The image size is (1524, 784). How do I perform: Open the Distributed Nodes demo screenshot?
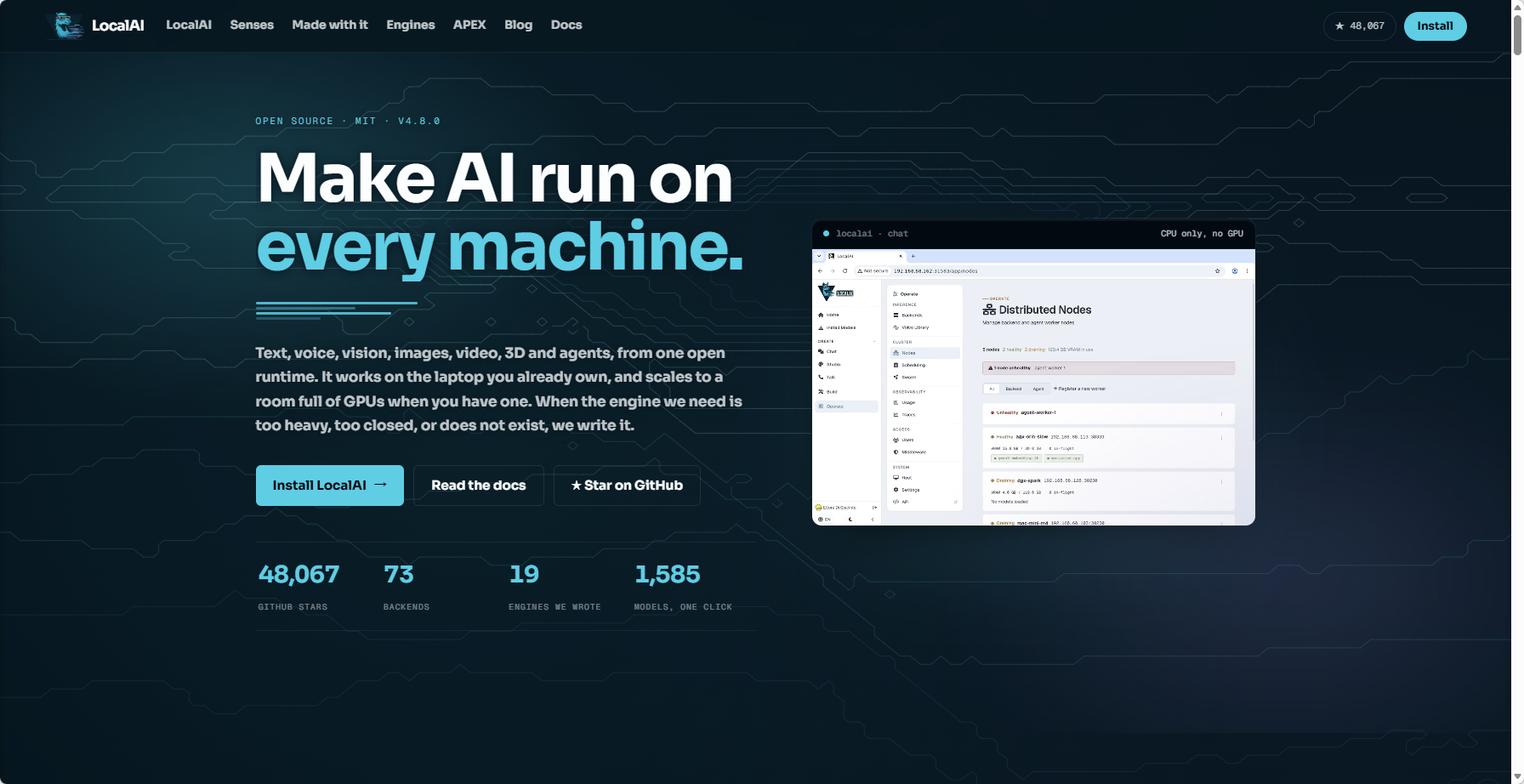coord(1033,387)
